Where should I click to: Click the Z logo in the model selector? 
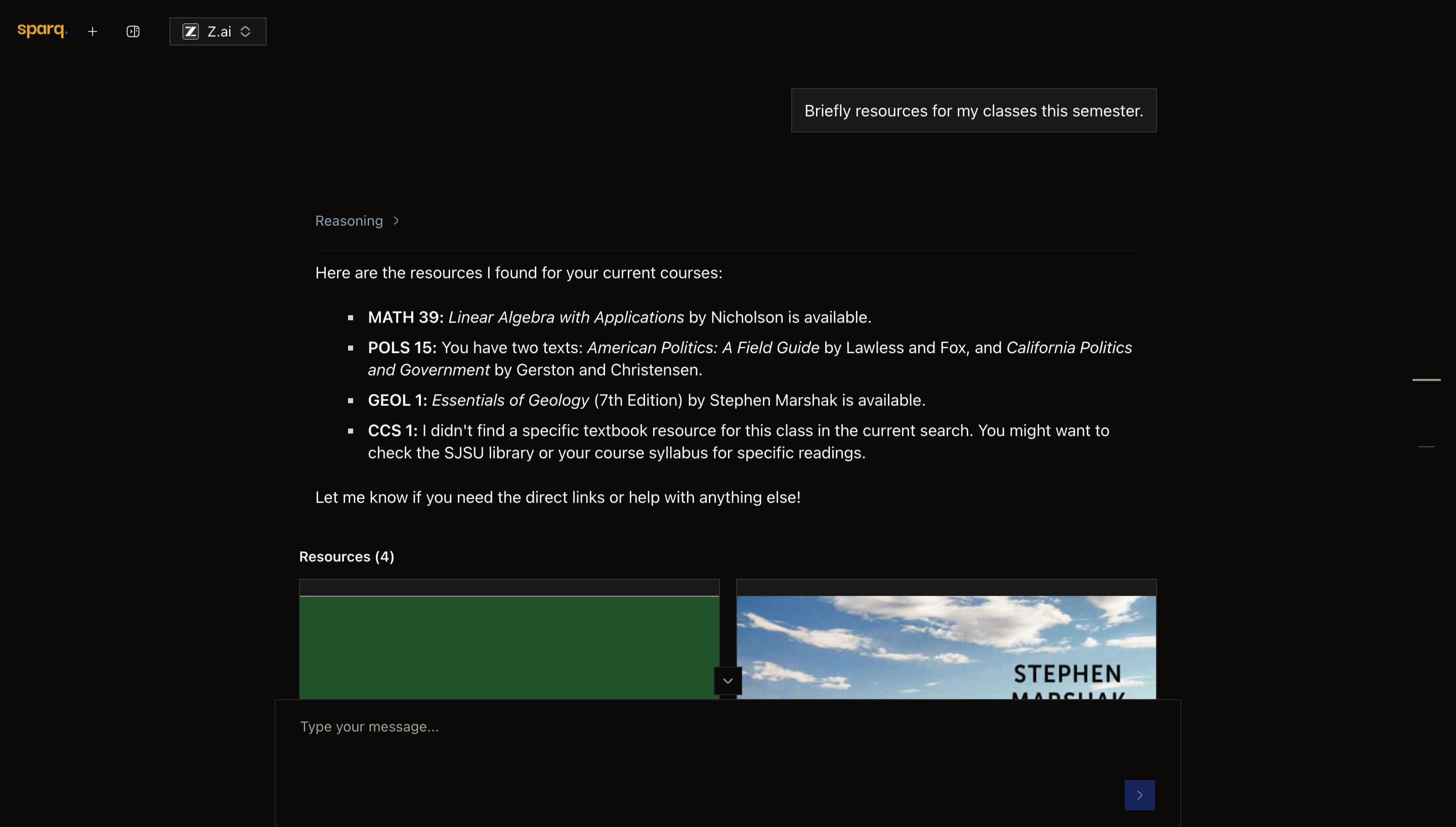(x=191, y=31)
